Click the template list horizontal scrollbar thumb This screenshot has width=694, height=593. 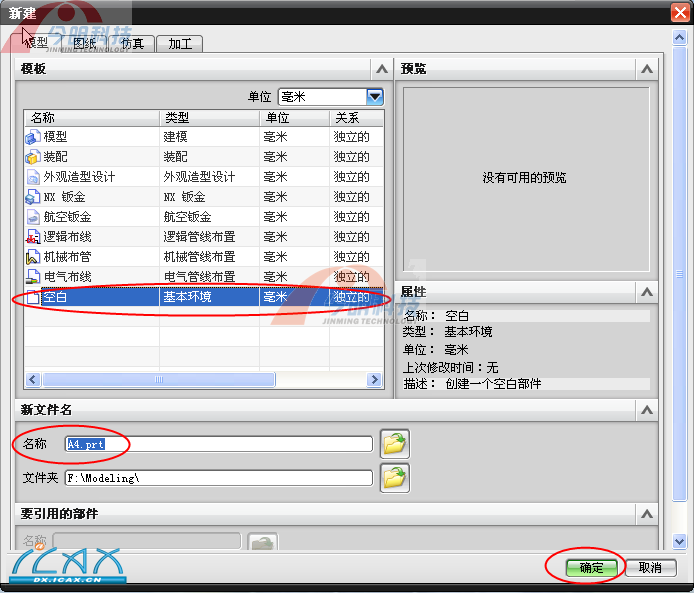[159, 380]
